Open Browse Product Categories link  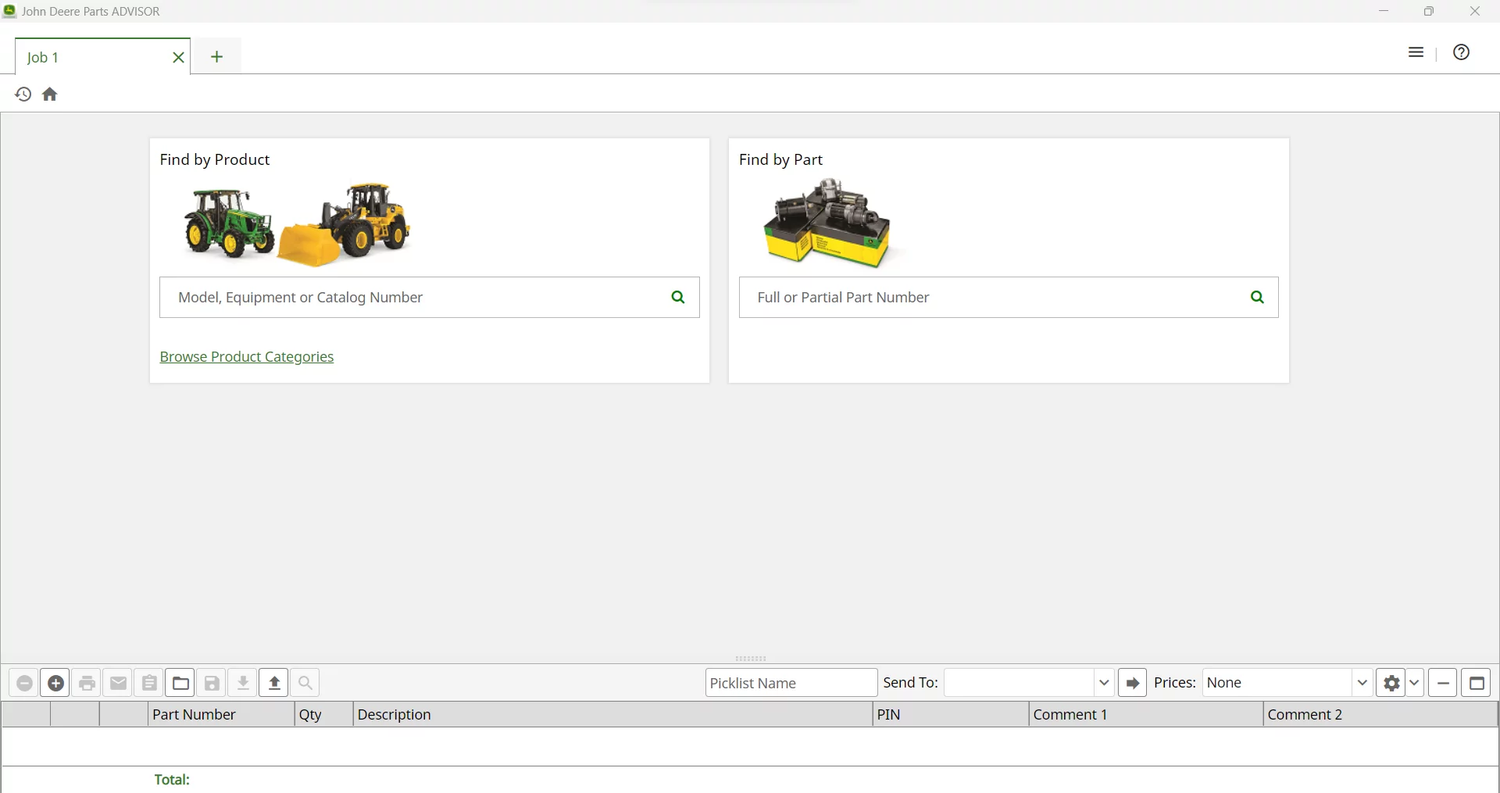(247, 357)
